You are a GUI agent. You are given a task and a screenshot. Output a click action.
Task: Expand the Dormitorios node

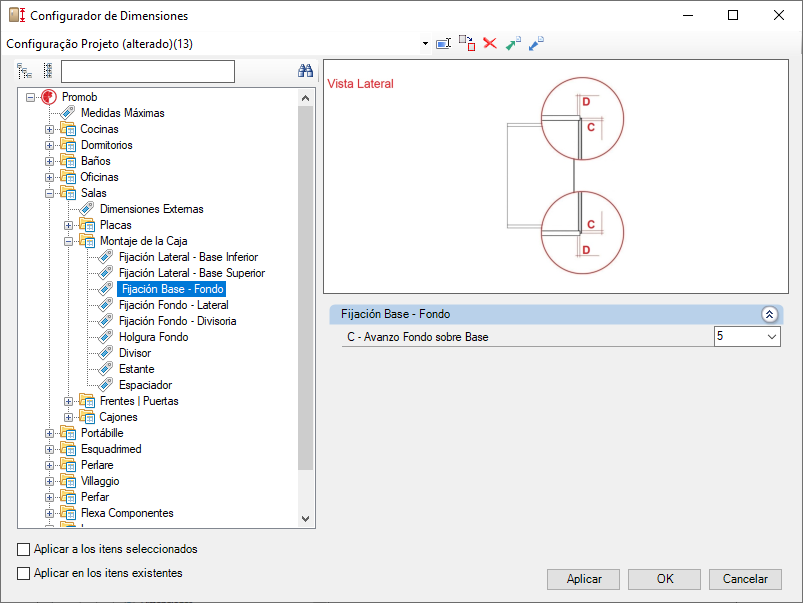click(x=49, y=145)
